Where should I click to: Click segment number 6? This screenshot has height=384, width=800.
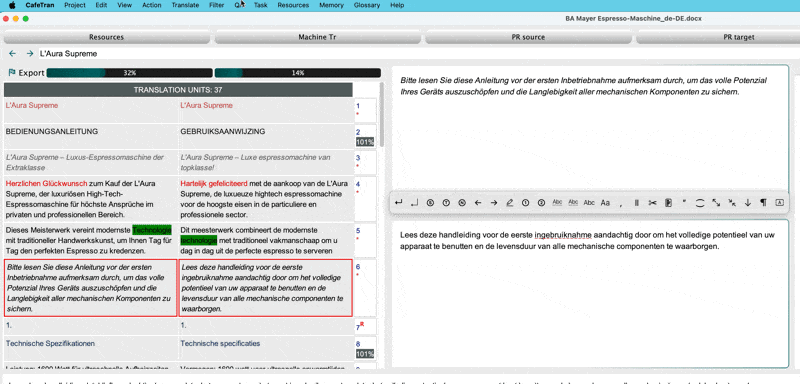click(x=358, y=266)
